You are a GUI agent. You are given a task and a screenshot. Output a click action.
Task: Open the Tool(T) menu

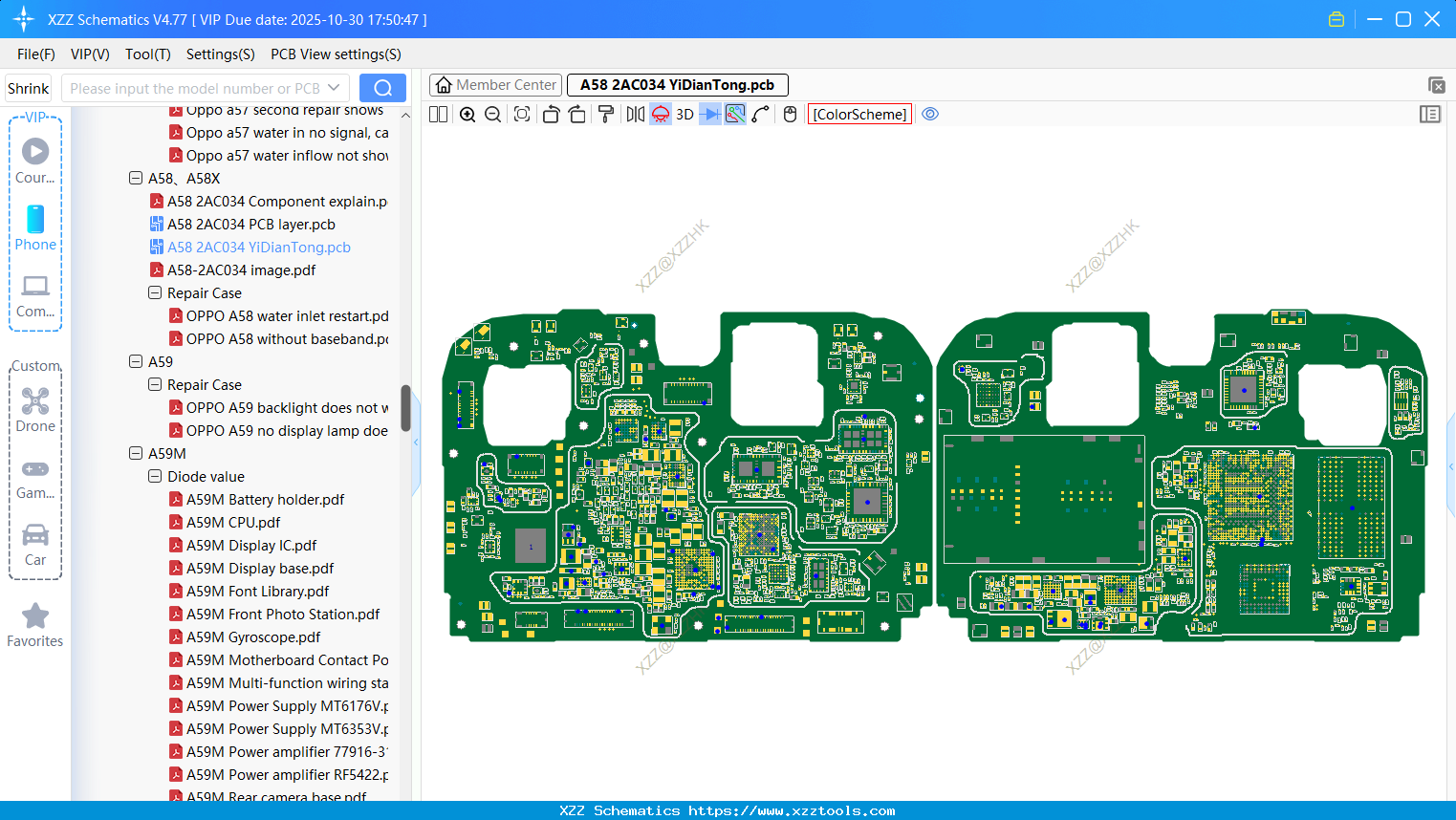(147, 54)
